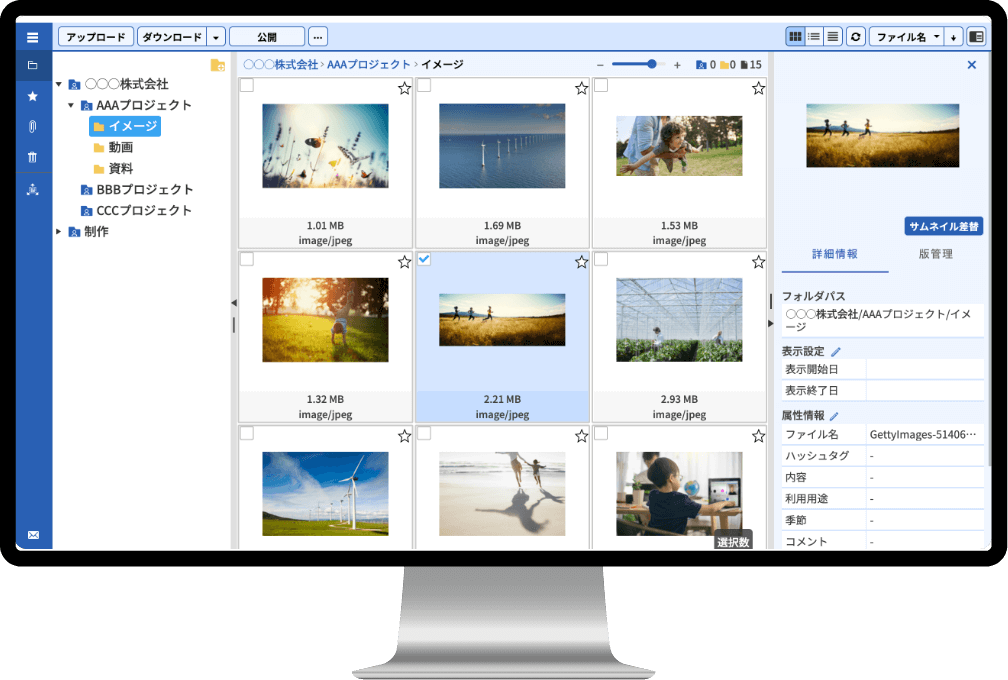Image resolution: width=1008 pixels, height=680 pixels.
Task: Star the 1.32 MB image
Action: [x=404, y=262]
